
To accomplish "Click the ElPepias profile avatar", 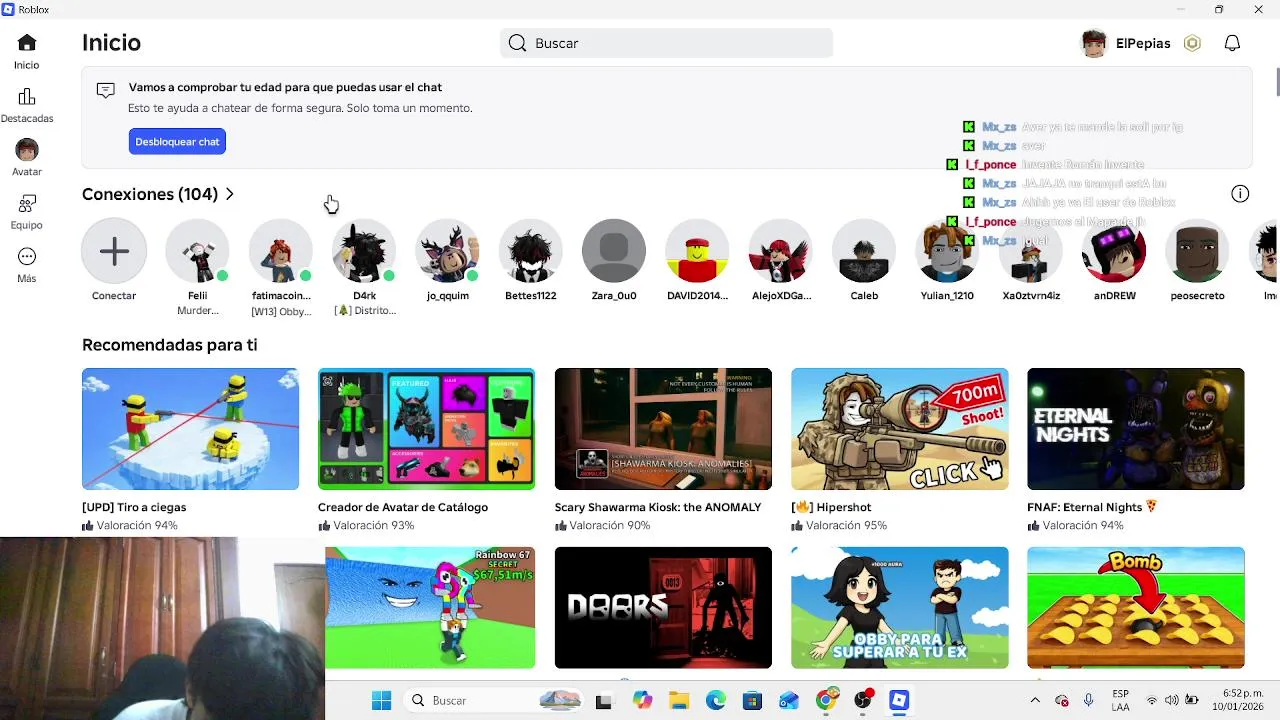I will [x=1095, y=43].
